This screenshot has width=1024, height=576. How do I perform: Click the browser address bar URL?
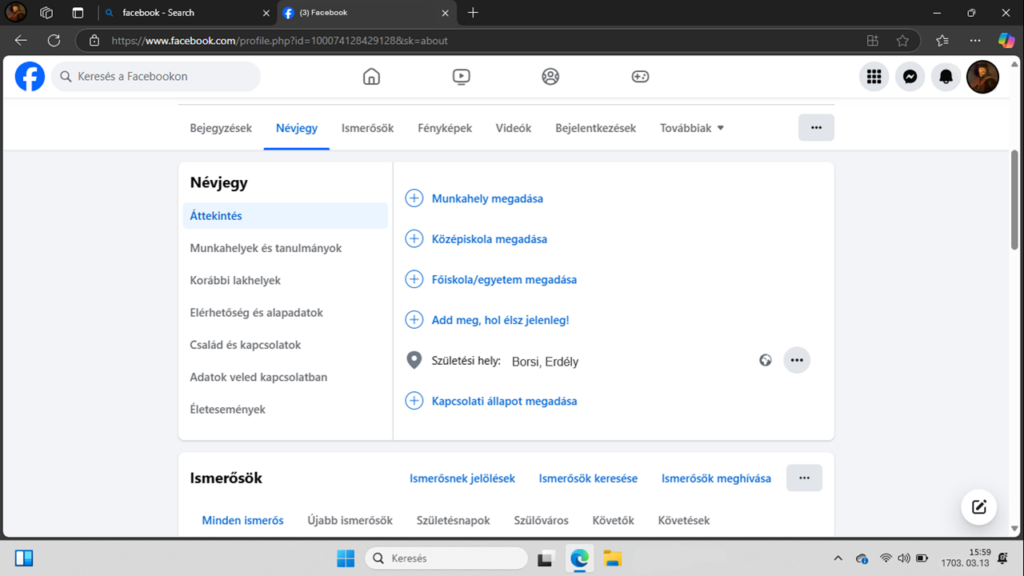280,40
